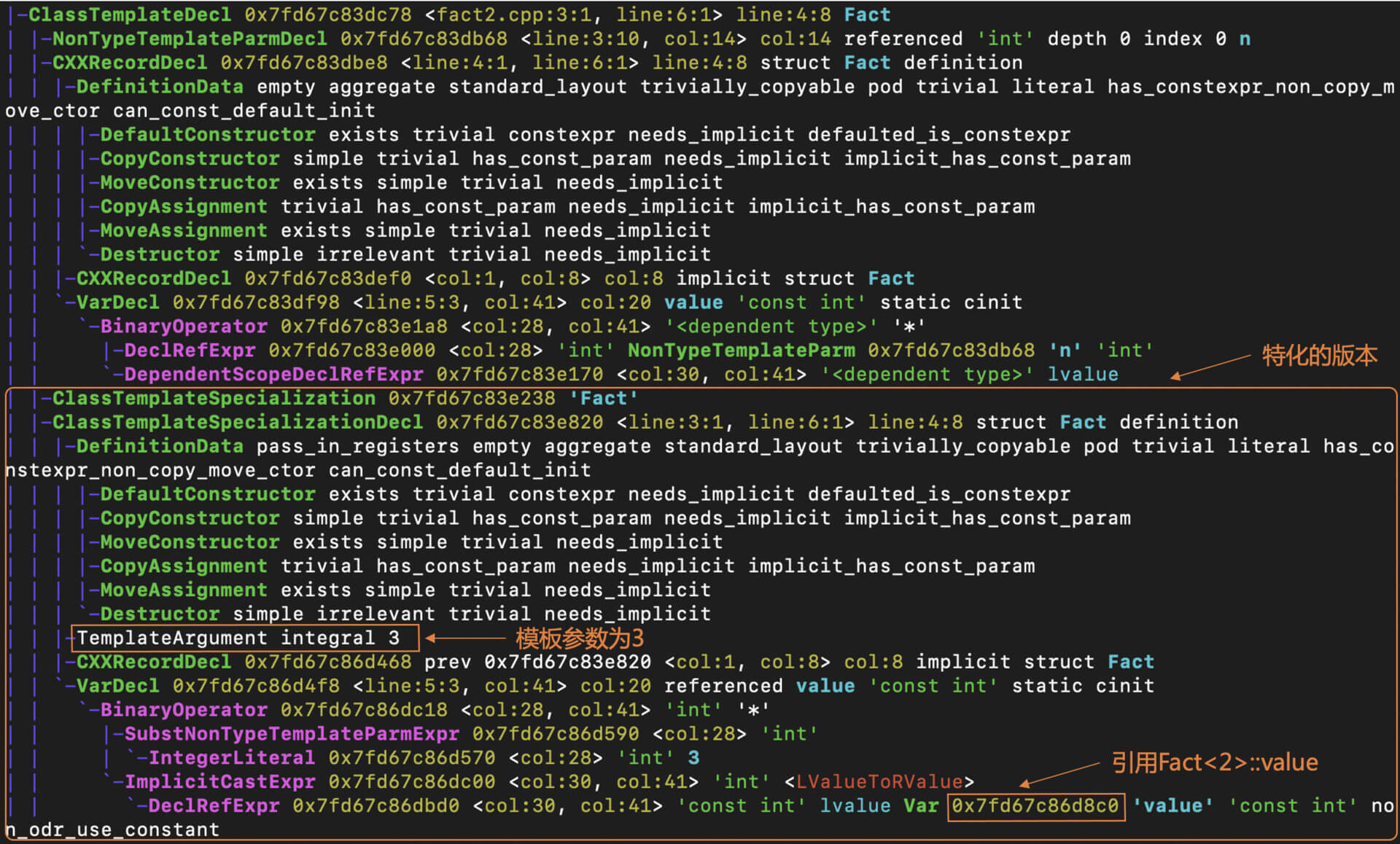Select the first BinaryOperator with dependent type

[184, 327]
